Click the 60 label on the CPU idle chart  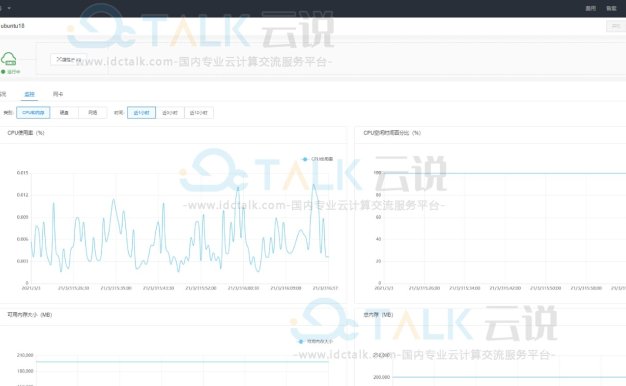tap(378, 217)
